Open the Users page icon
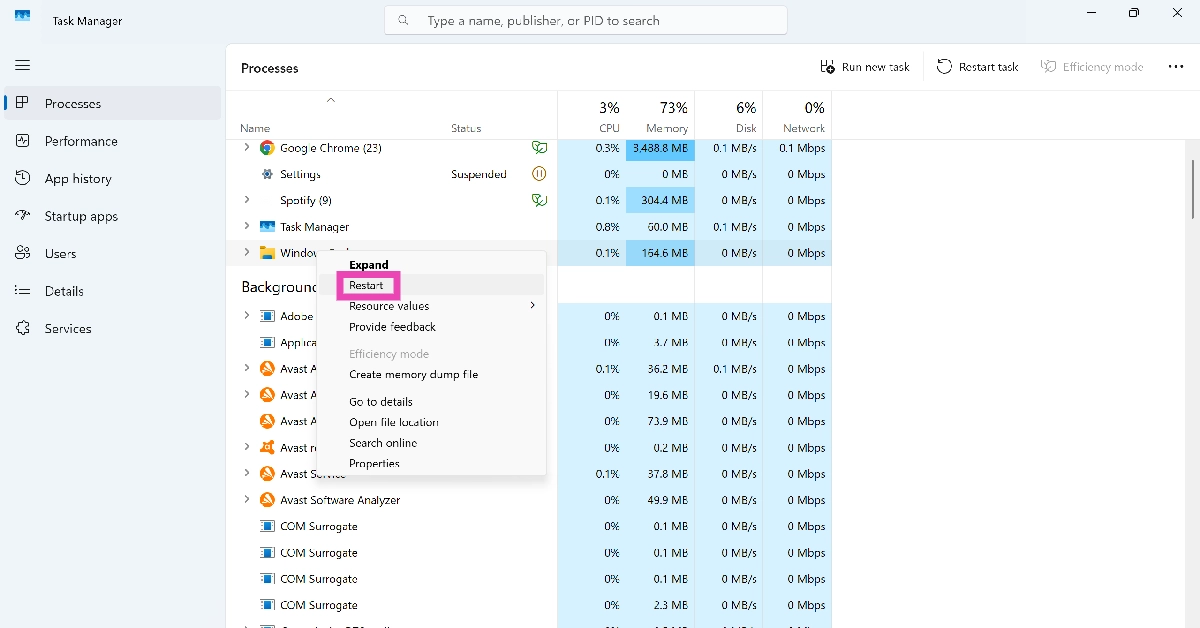This screenshot has height=628, width=1200. 23,254
